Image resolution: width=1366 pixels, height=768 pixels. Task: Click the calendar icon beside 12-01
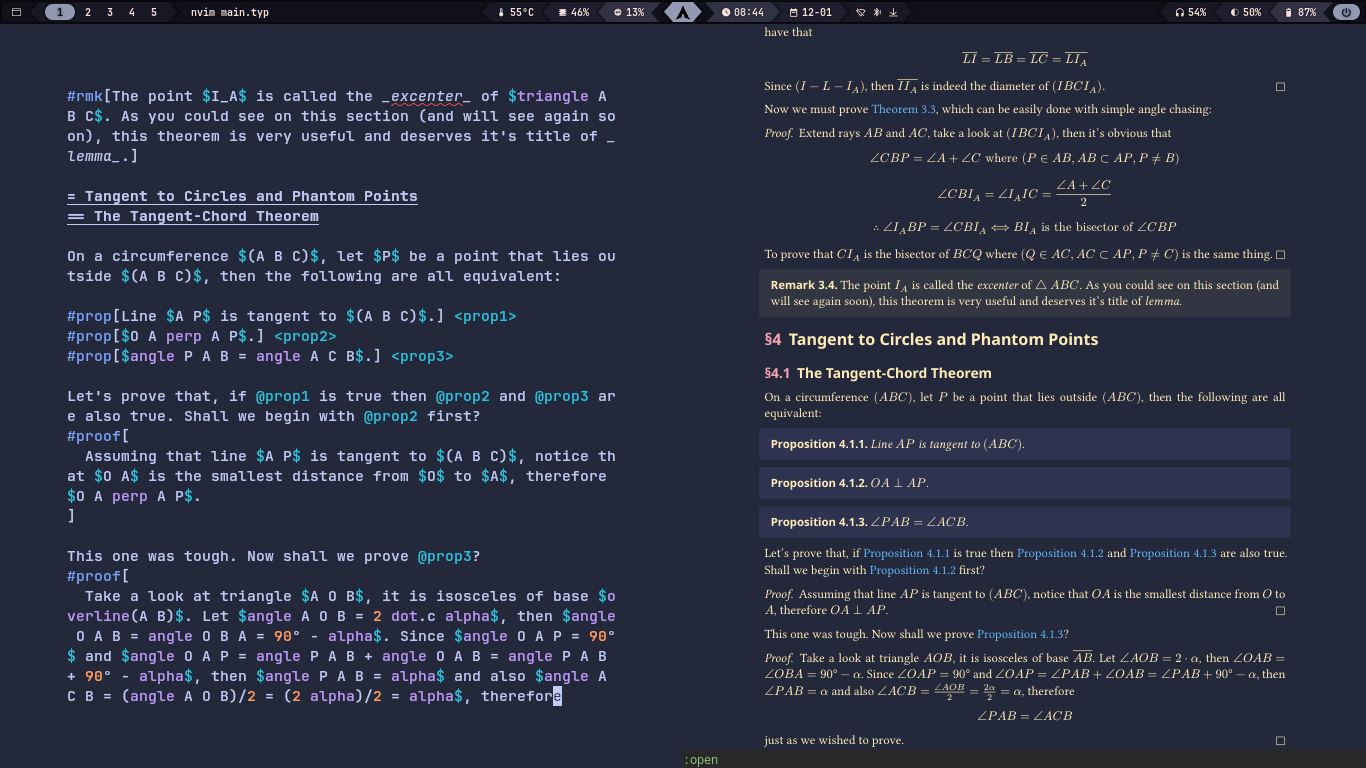(x=793, y=12)
